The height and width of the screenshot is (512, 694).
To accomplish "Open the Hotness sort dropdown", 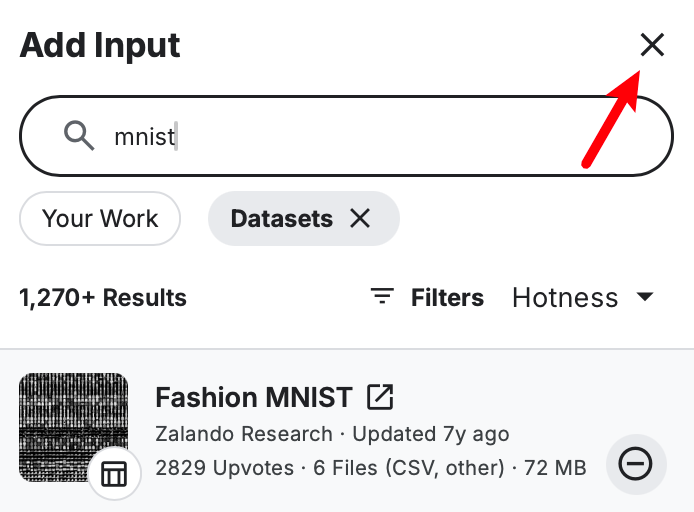I will [565, 297].
